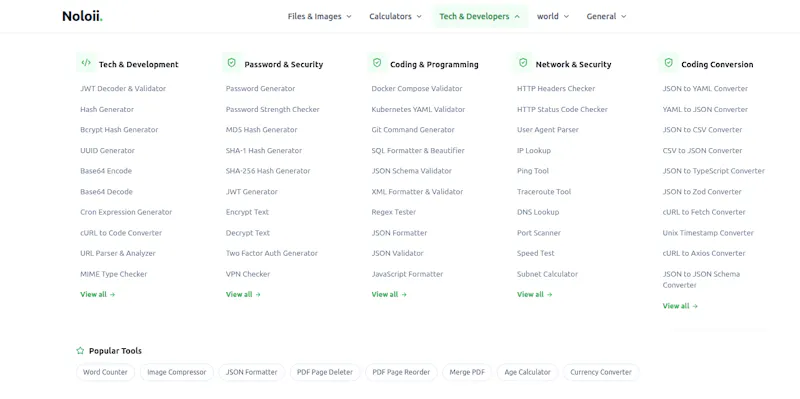This screenshot has width=800, height=399.
Task: View all Coding Conversion tools
Action: pos(680,306)
